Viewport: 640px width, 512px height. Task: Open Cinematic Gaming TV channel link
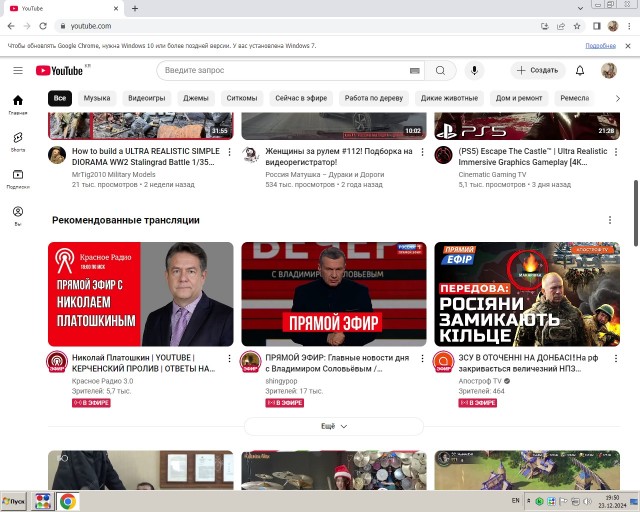[x=492, y=174]
